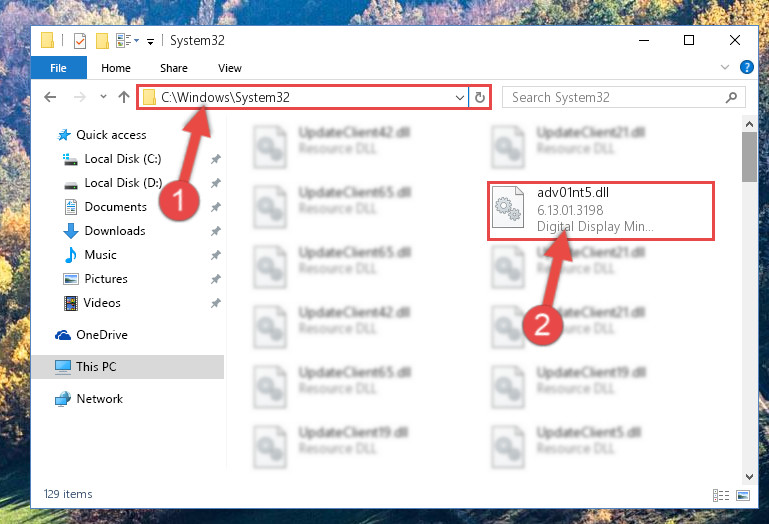The height and width of the screenshot is (524, 769).
Task: Select the adv01nt5.dll file name
Action: [573, 192]
